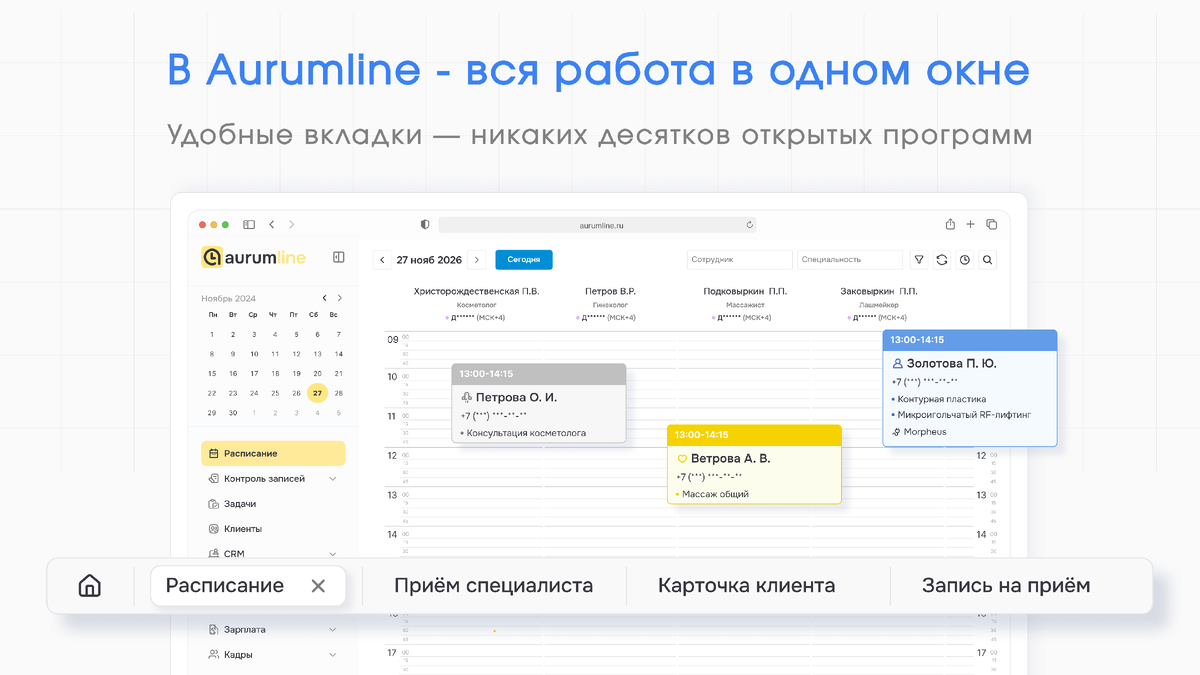The image size is (1200, 675).
Task: Expand the Кадры submenu chevron
Action: click(x=333, y=655)
